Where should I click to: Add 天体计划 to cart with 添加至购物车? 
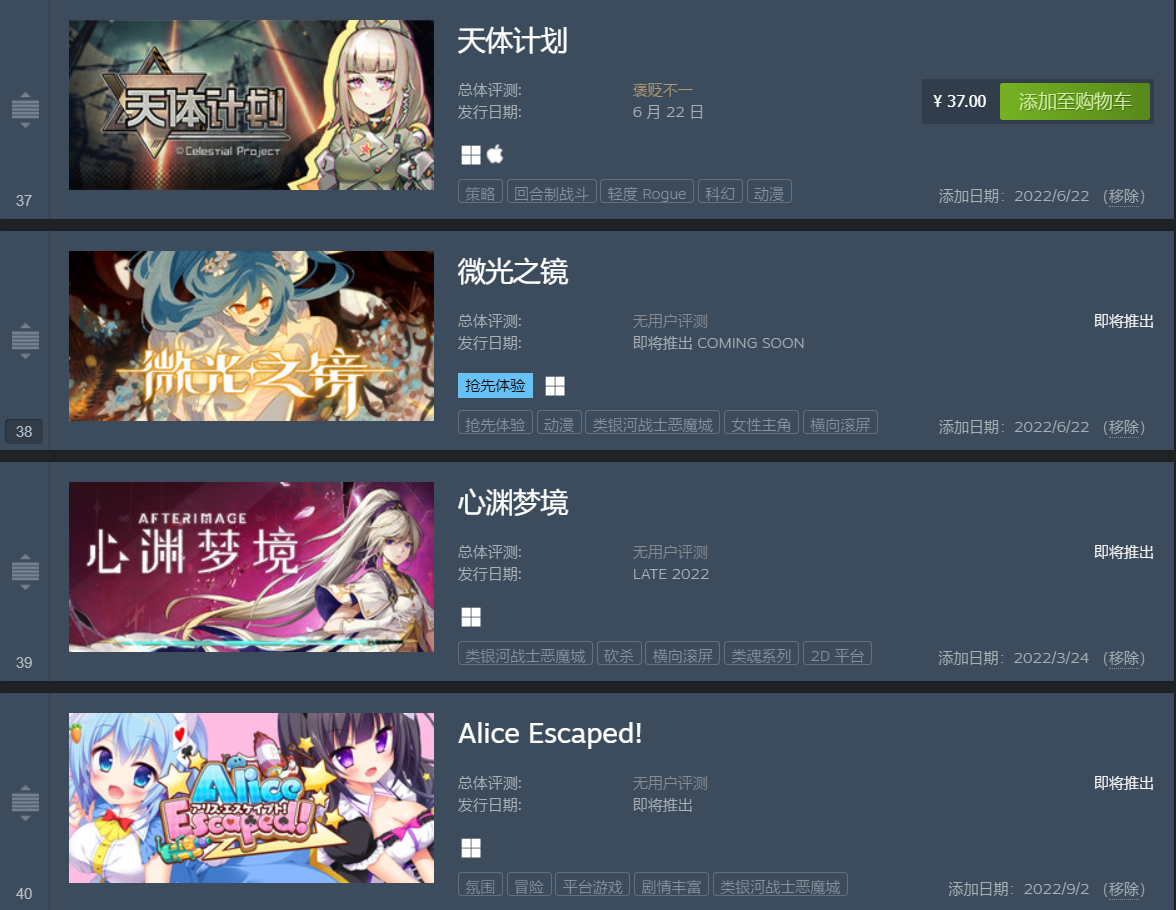(1074, 101)
